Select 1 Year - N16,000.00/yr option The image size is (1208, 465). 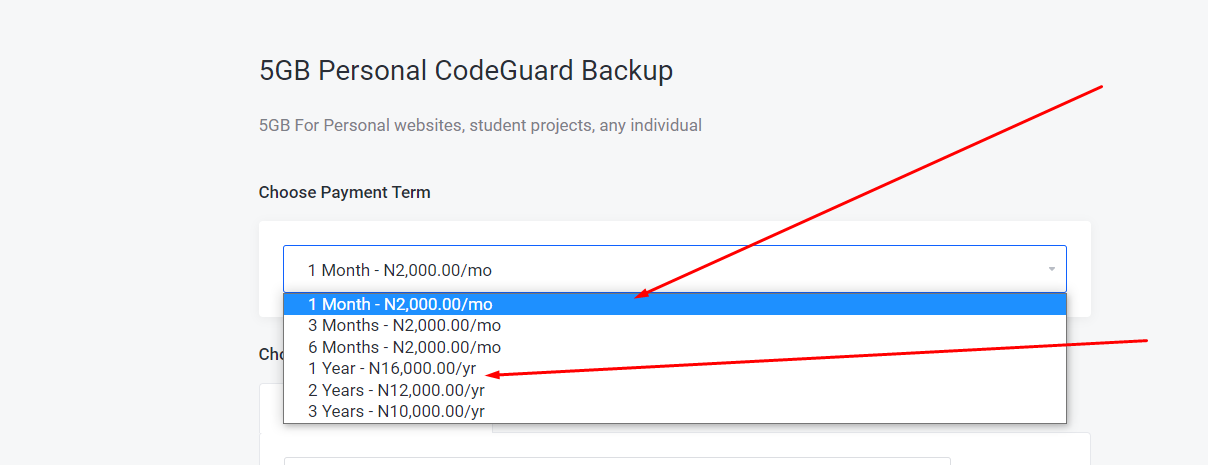click(675, 368)
